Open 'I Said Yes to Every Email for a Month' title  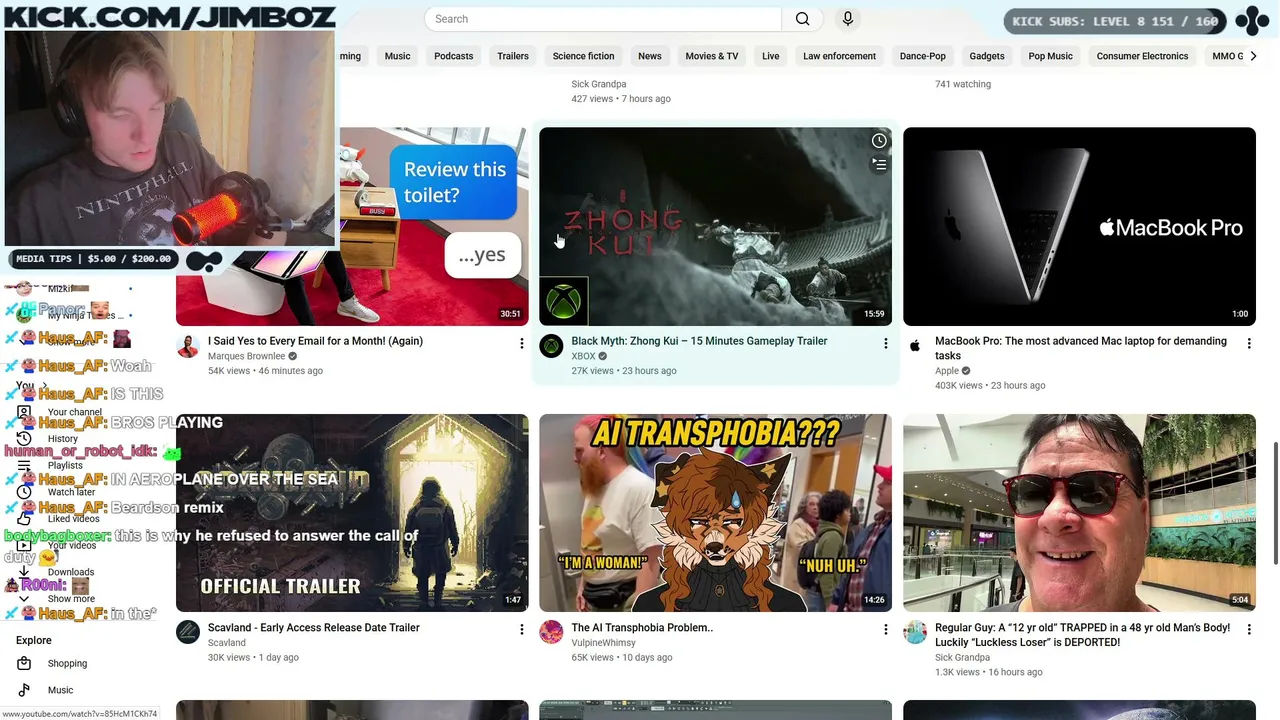pyautogui.click(x=315, y=341)
